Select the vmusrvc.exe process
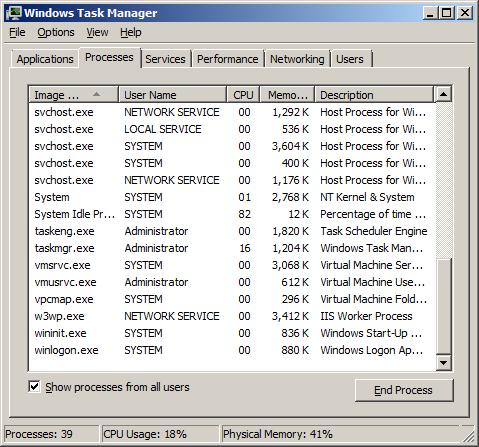The image size is (479, 447). click(232, 282)
